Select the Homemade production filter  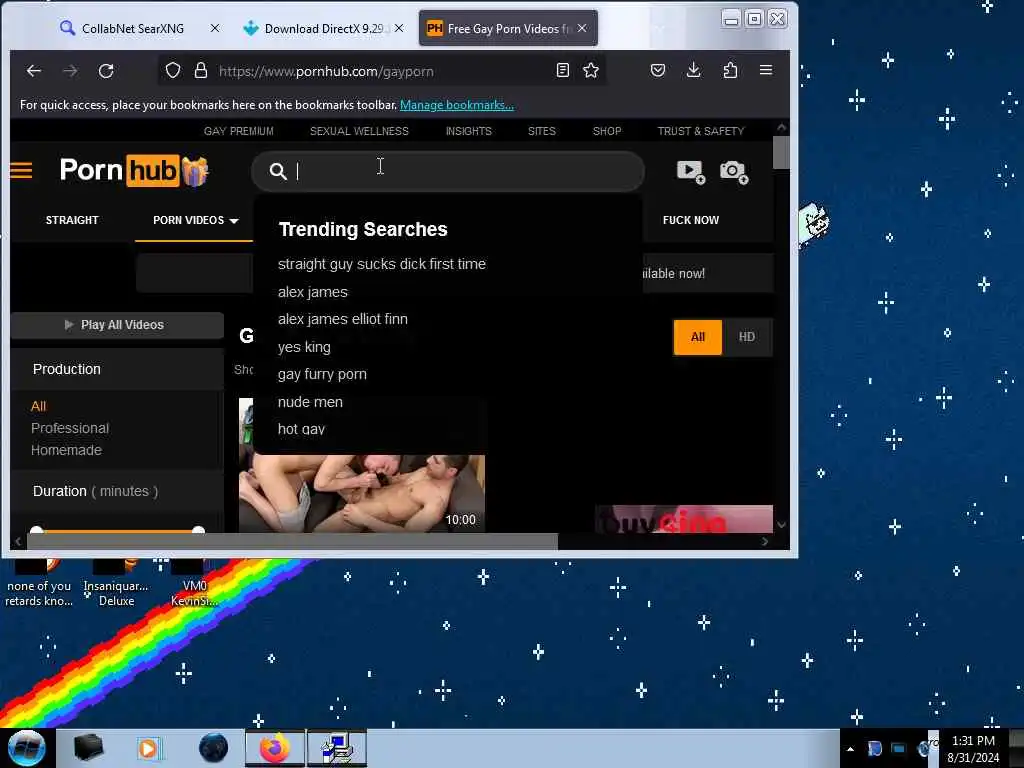click(66, 450)
